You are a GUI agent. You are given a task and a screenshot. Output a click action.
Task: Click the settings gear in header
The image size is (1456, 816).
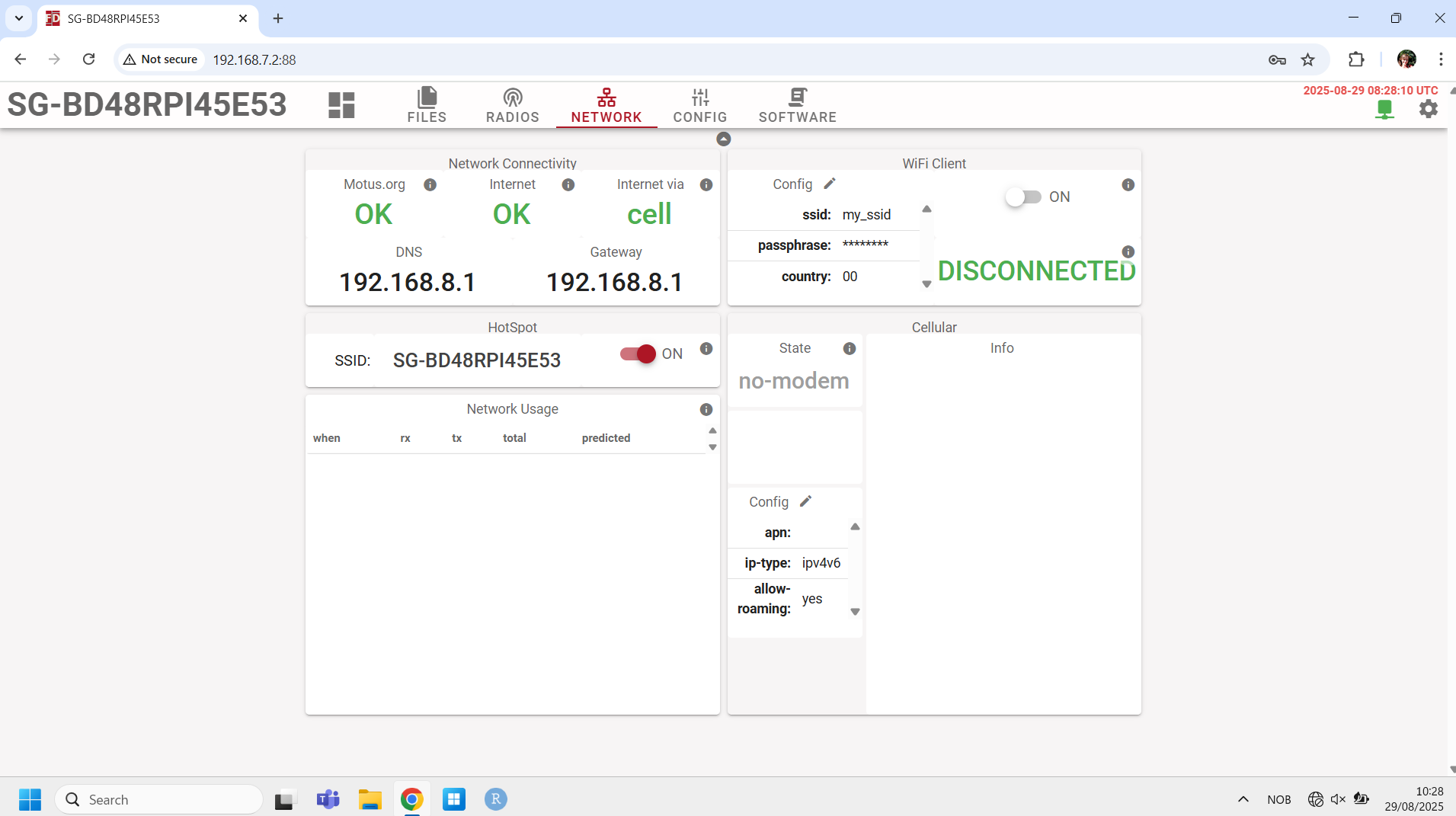(1429, 109)
